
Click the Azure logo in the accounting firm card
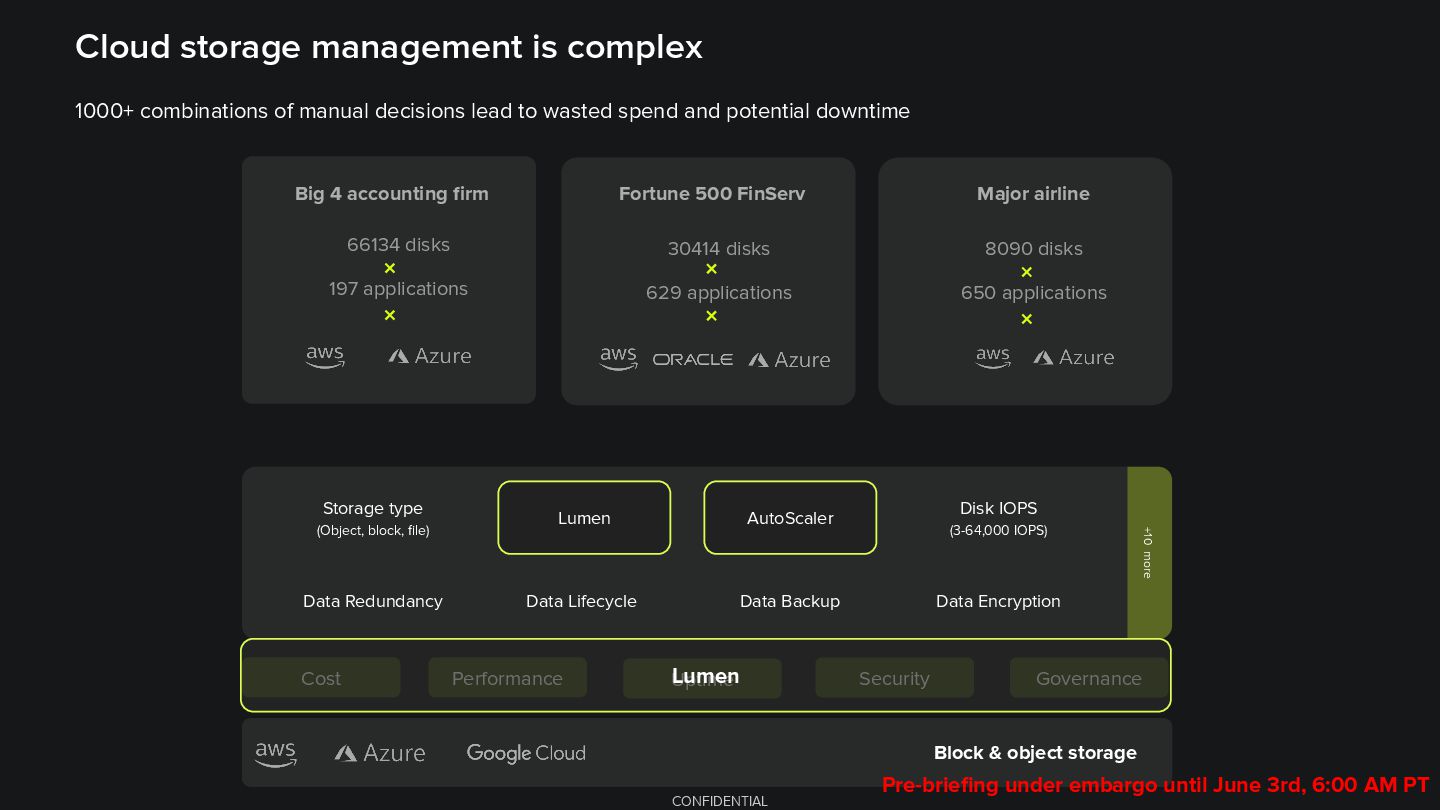click(x=430, y=356)
